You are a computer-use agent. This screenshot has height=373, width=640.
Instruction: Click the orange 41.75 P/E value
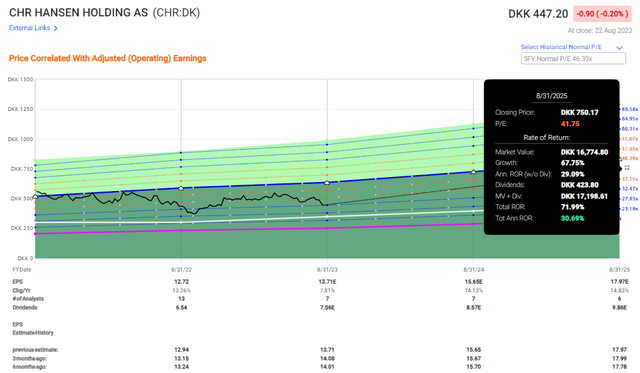(x=570, y=124)
